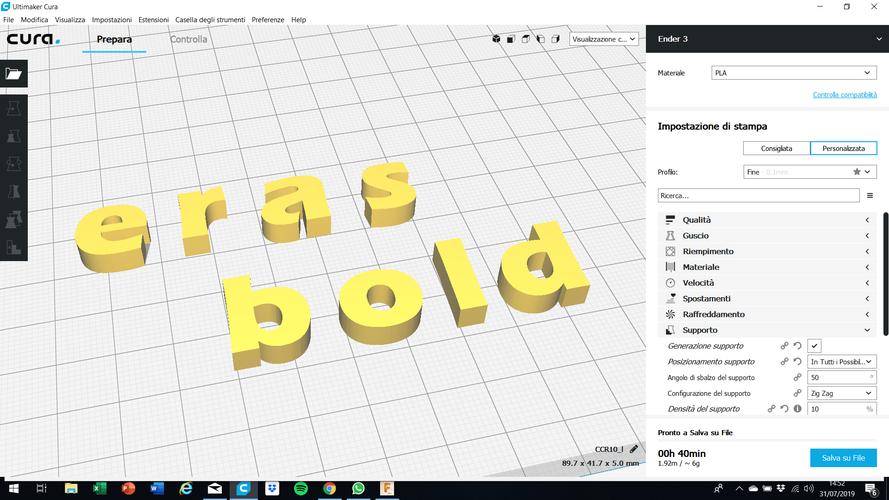This screenshot has height=500, width=889.
Task: Open WhatsApp from the taskbar
Action: (x=358, y=489)
